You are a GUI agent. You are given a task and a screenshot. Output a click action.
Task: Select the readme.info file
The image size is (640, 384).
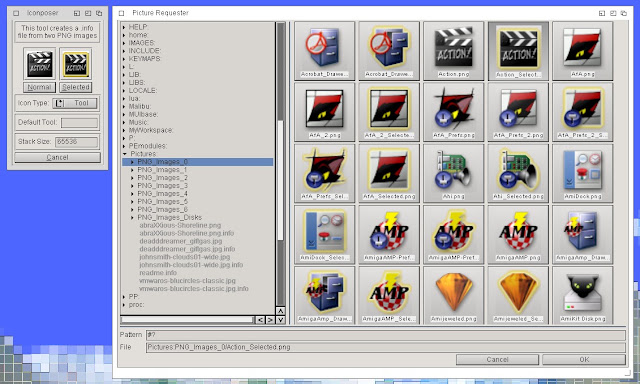pos(158,273)
